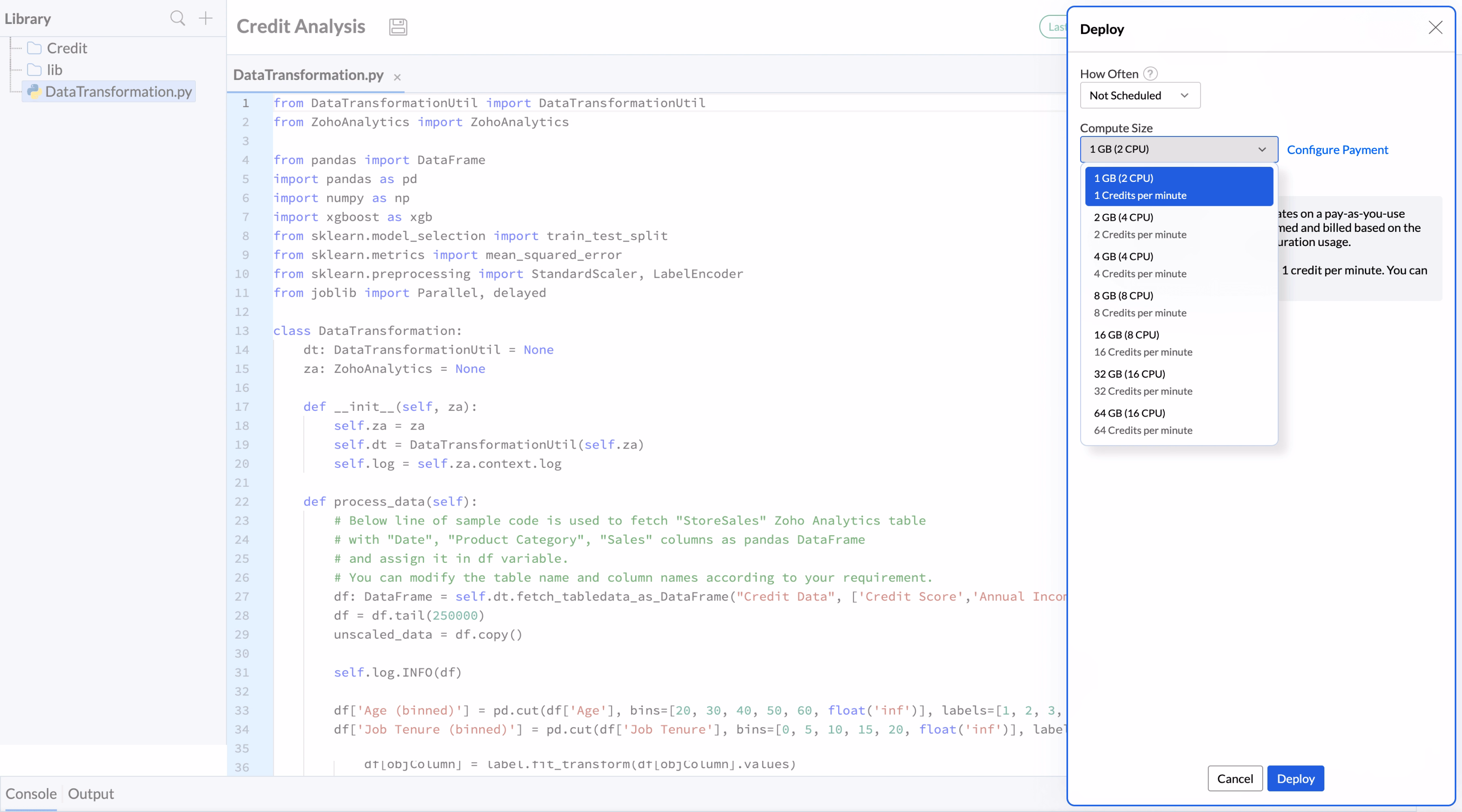Select DataTransformation.py python file in tree
Viewport: 1462px width, 812px height.
point(118,91)
